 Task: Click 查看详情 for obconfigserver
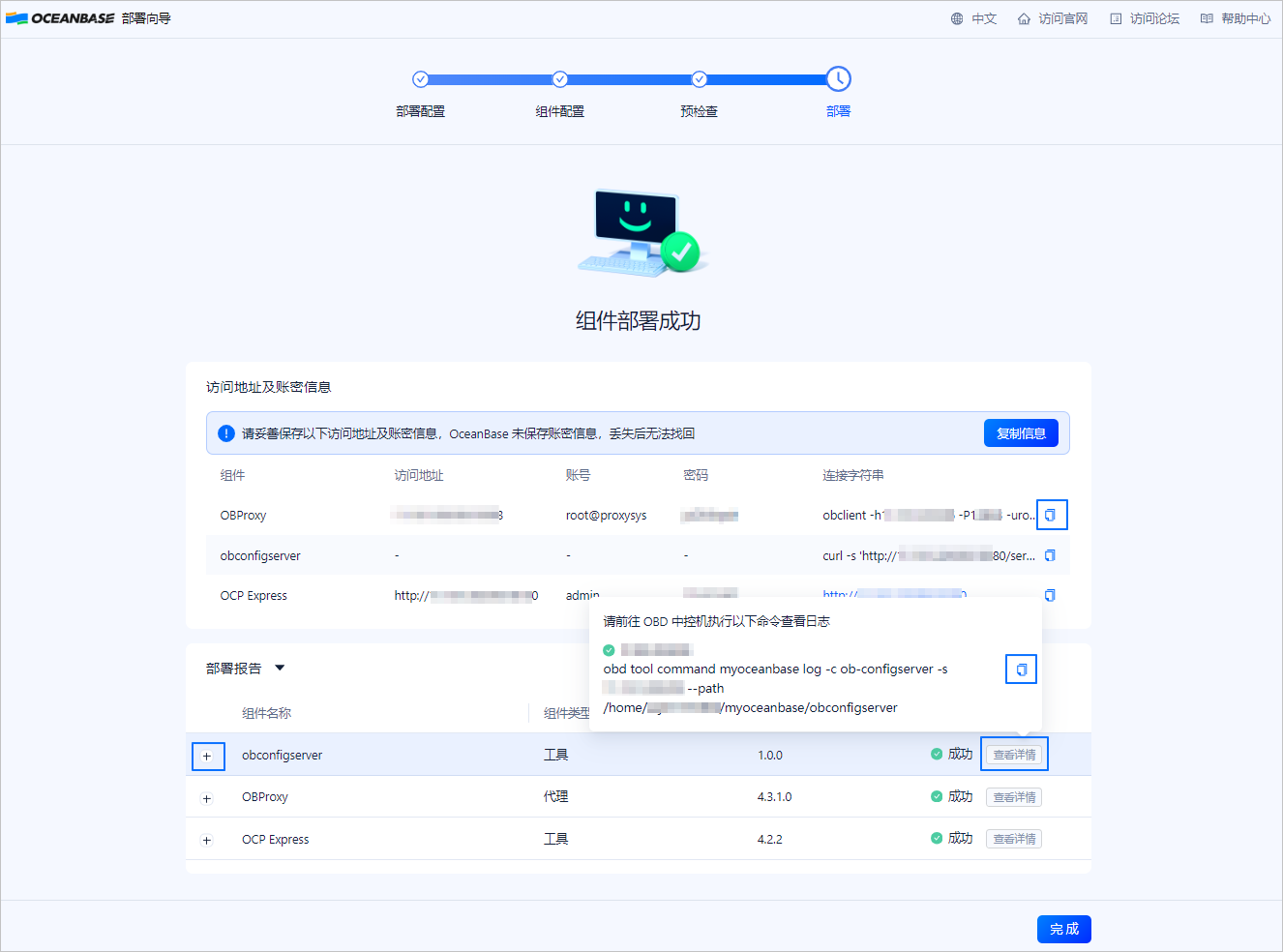point(1014,755)
